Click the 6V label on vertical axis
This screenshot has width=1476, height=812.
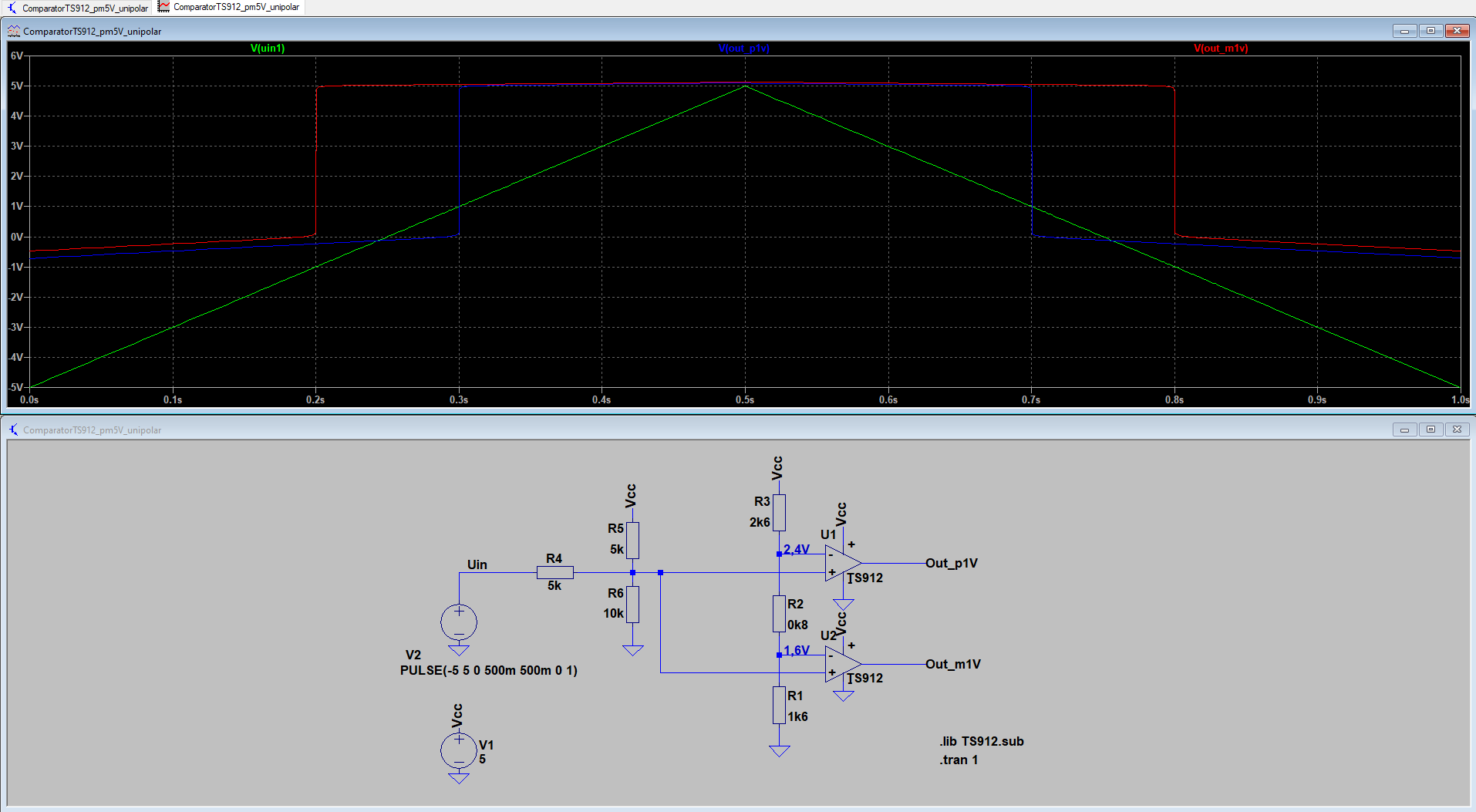tap(16, 56)
